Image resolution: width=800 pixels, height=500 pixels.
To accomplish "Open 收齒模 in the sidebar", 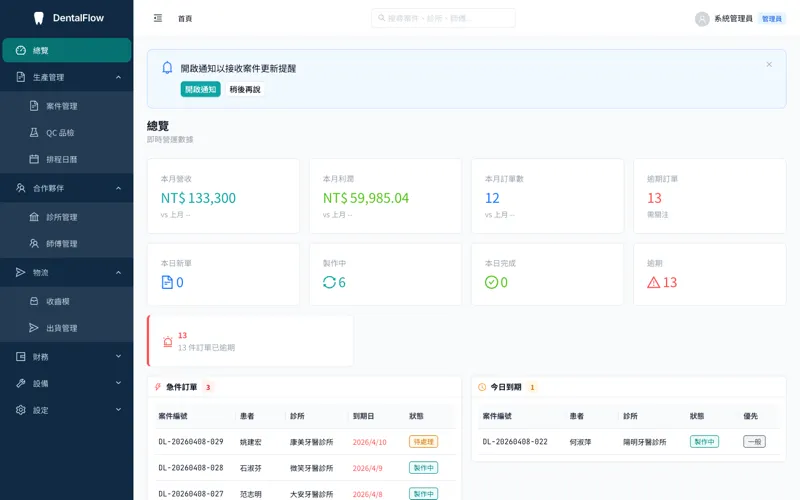I will point(66,301).
